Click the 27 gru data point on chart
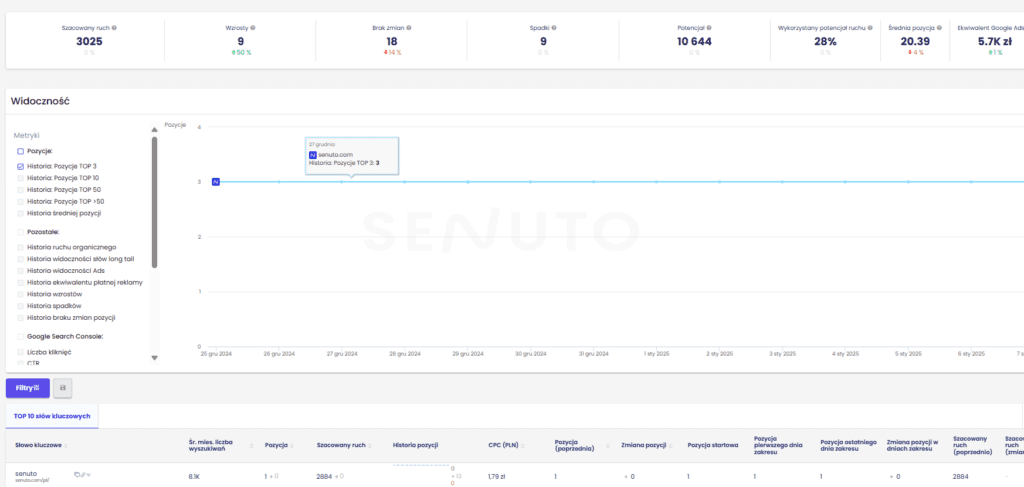The image size is (1024, 487). click(342, 181)
